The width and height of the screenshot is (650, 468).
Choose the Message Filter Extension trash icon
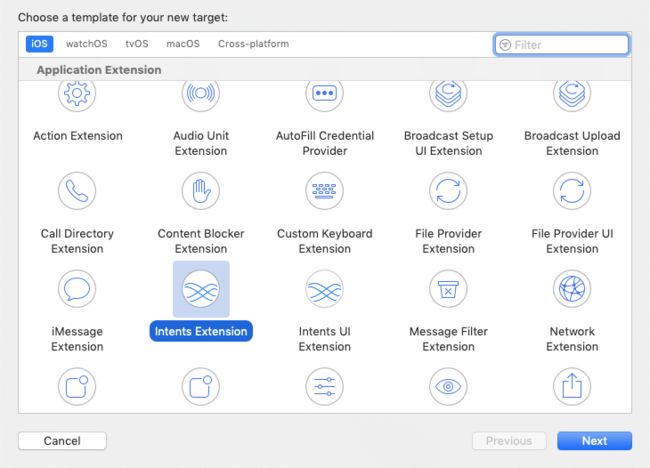tap(448, 289)
